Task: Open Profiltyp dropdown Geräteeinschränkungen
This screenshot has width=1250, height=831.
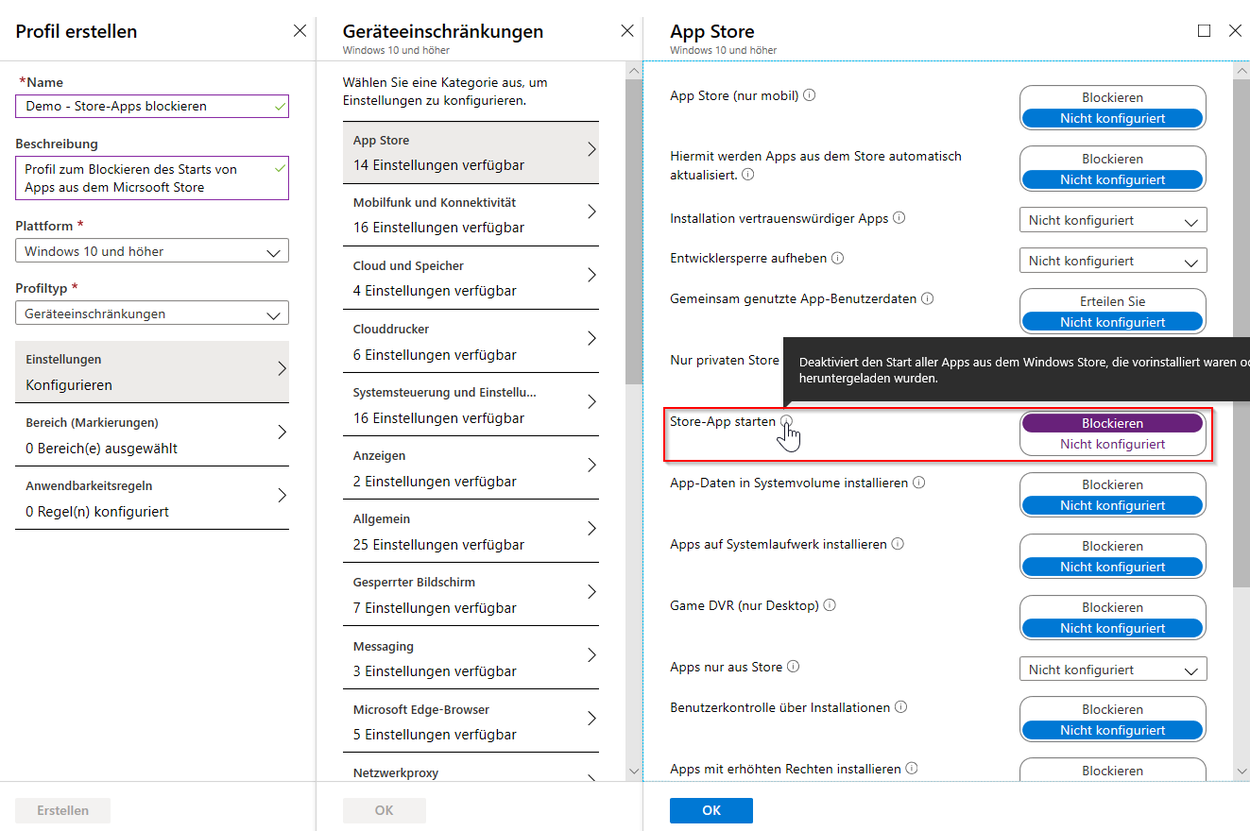Action: pos(152,313)
